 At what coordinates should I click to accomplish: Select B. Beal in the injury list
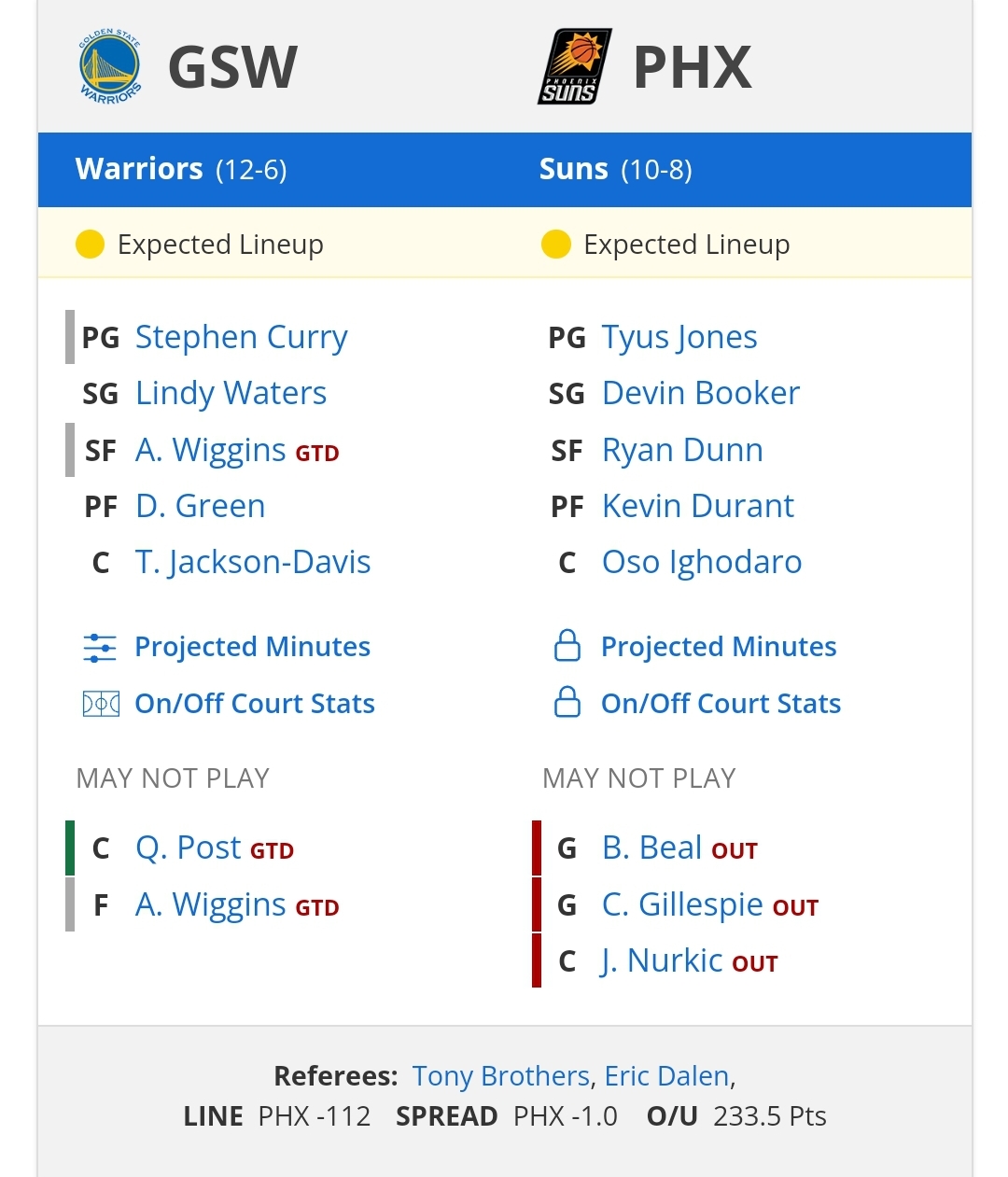[651, 848]
